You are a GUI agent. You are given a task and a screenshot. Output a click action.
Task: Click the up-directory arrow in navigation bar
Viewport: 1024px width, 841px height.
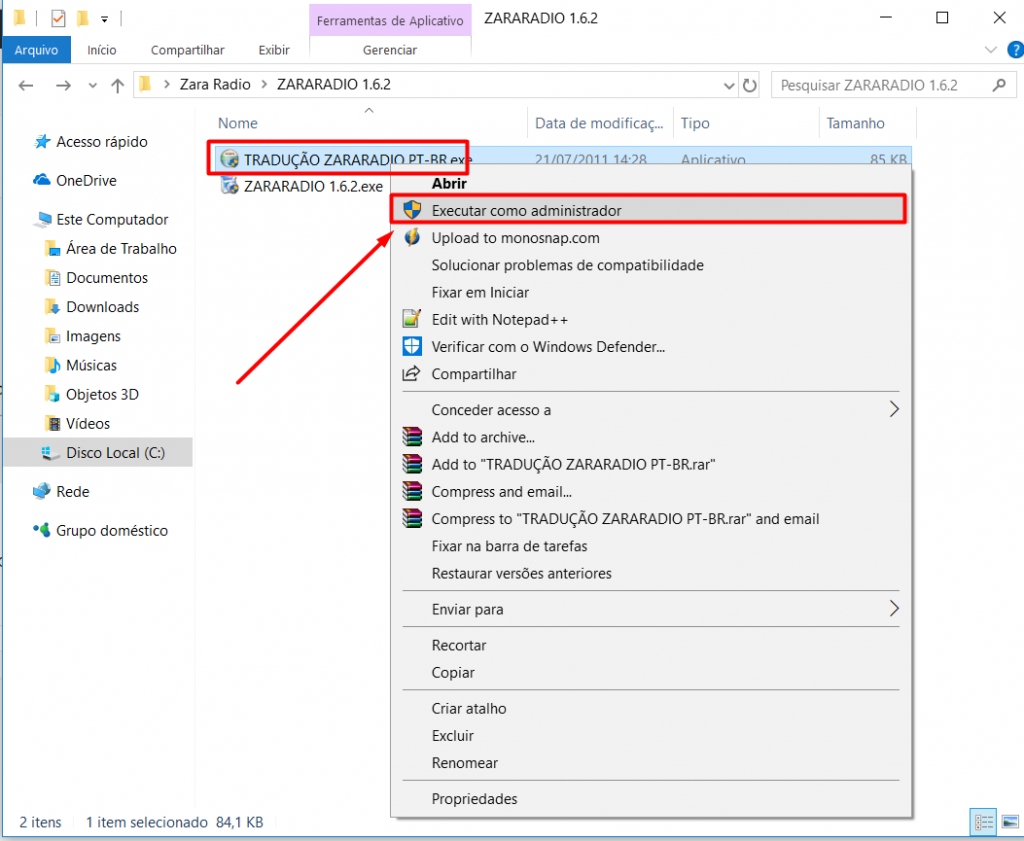117,85
